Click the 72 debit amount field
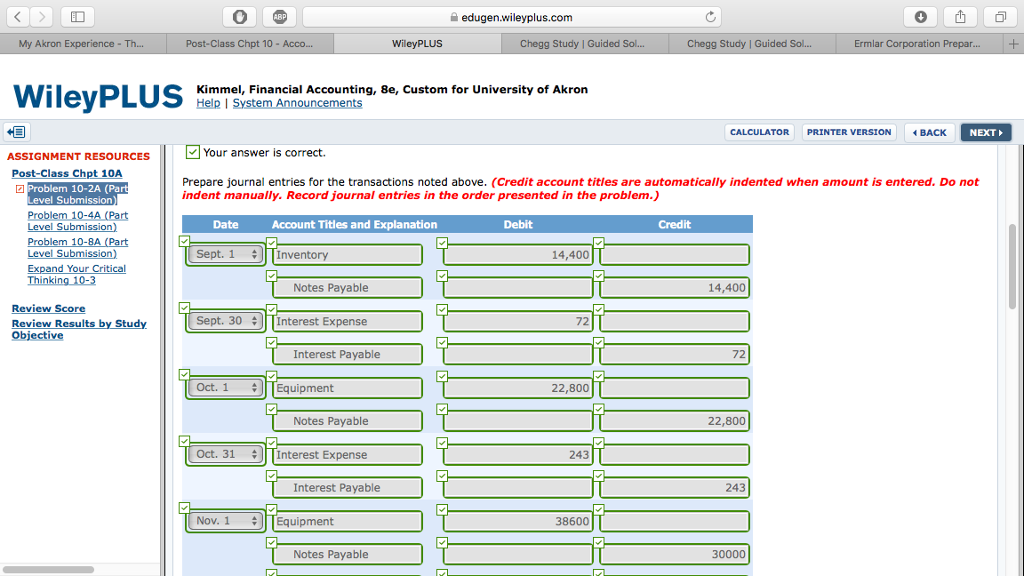The height and width of the screenshot is (576, 1024). pyautogui.click(x=518, y=321)
